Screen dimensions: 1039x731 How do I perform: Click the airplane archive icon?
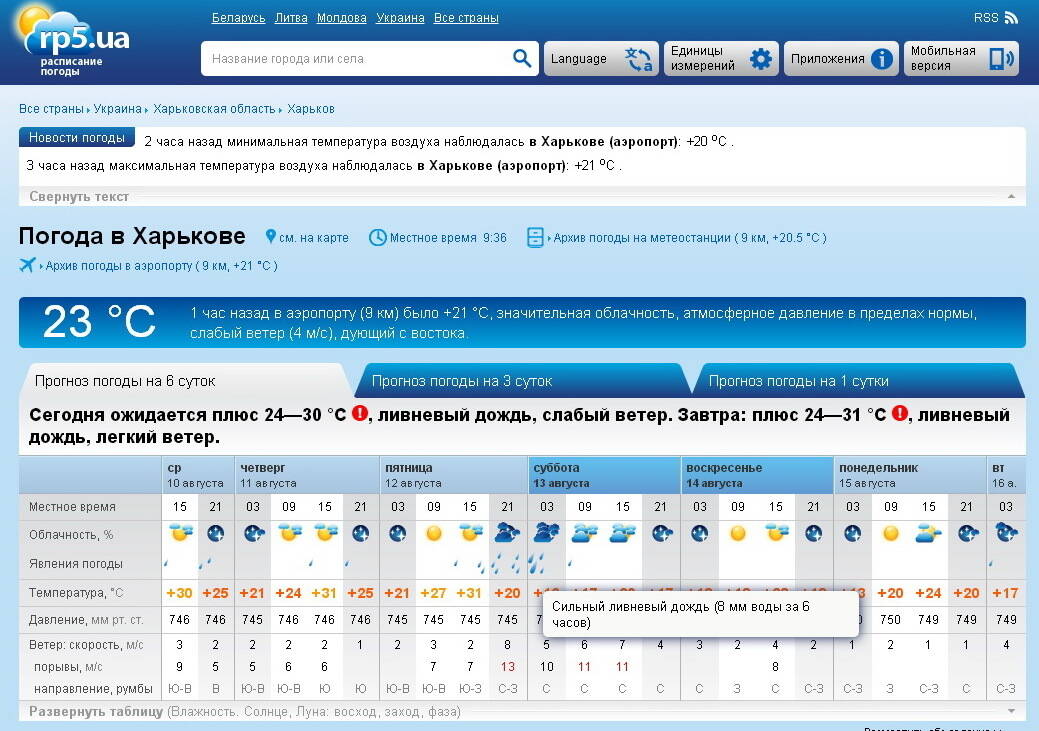pos(28,265)
